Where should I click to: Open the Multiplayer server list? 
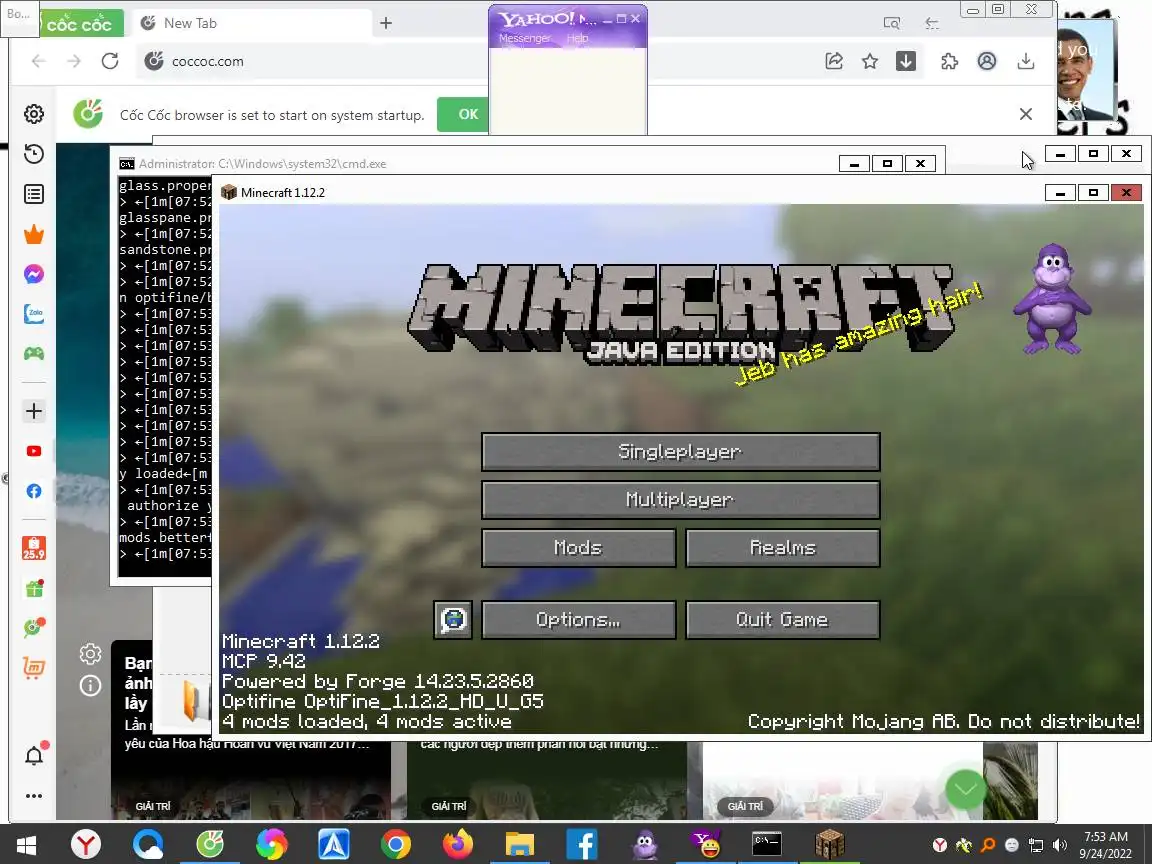point(680,500)
